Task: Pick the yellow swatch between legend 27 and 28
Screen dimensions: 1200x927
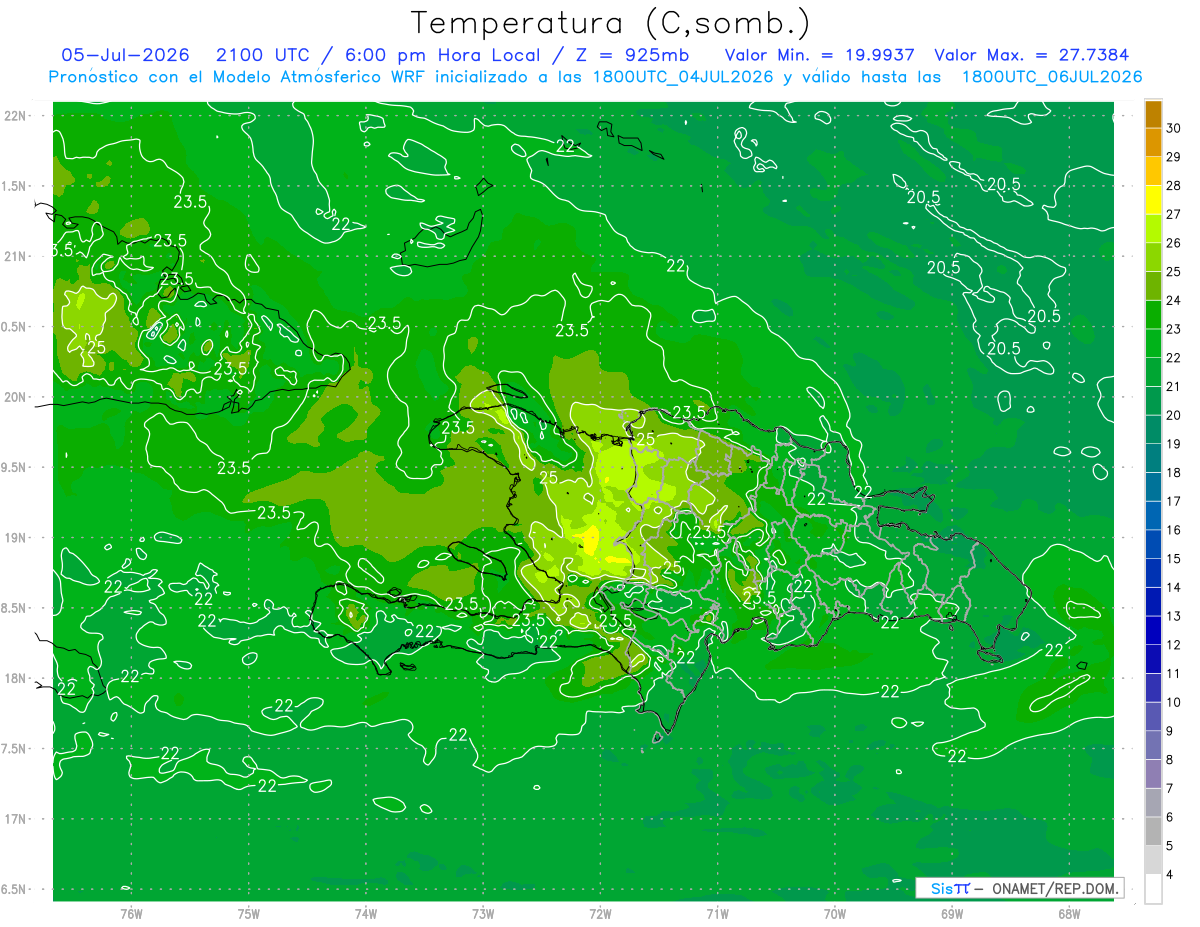Action: pyautogui.click(x=1153, y=199)
